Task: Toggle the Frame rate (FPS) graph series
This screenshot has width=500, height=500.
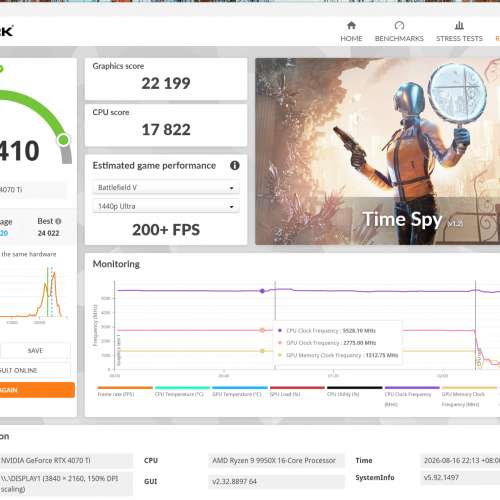Action: [x=125, y=392]
